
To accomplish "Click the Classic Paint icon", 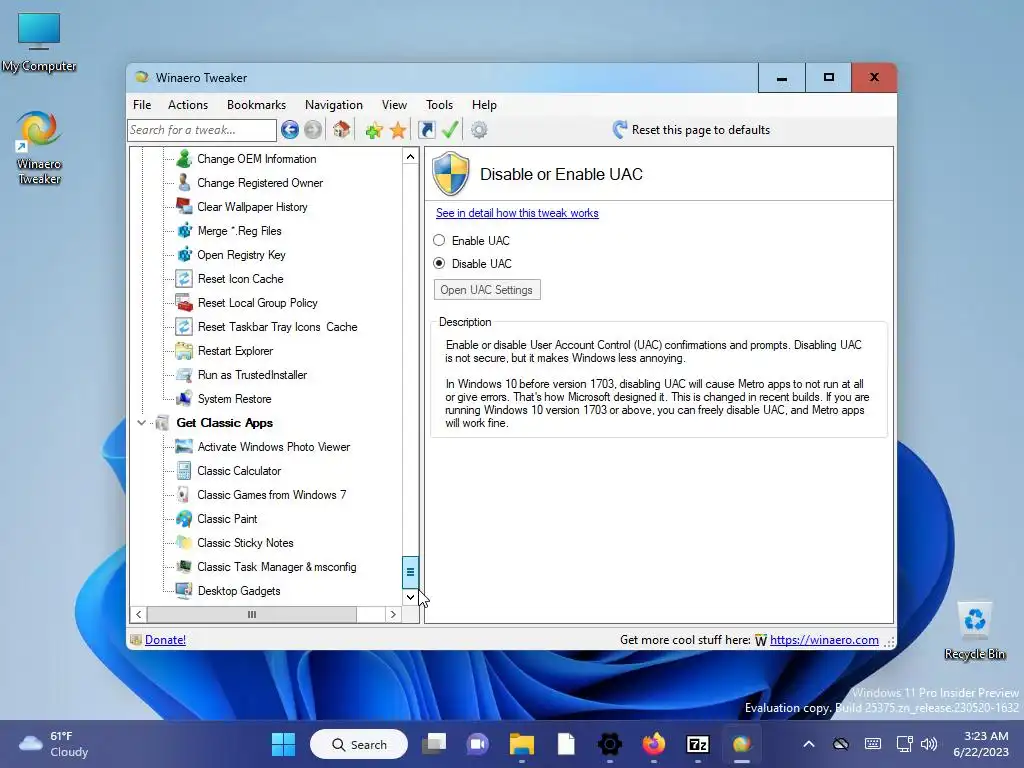I will [184, 519].
